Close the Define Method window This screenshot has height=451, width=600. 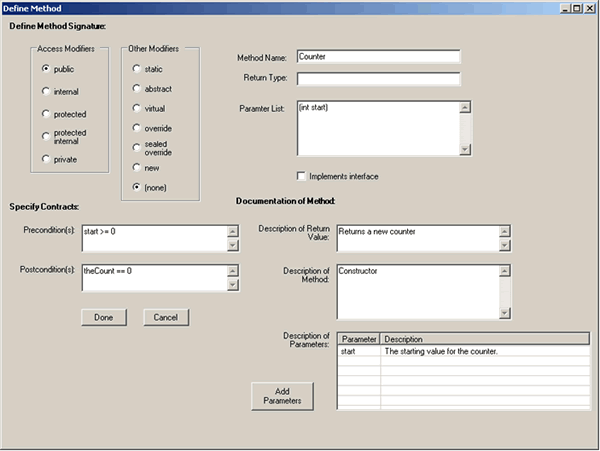(x=590, y=8)
